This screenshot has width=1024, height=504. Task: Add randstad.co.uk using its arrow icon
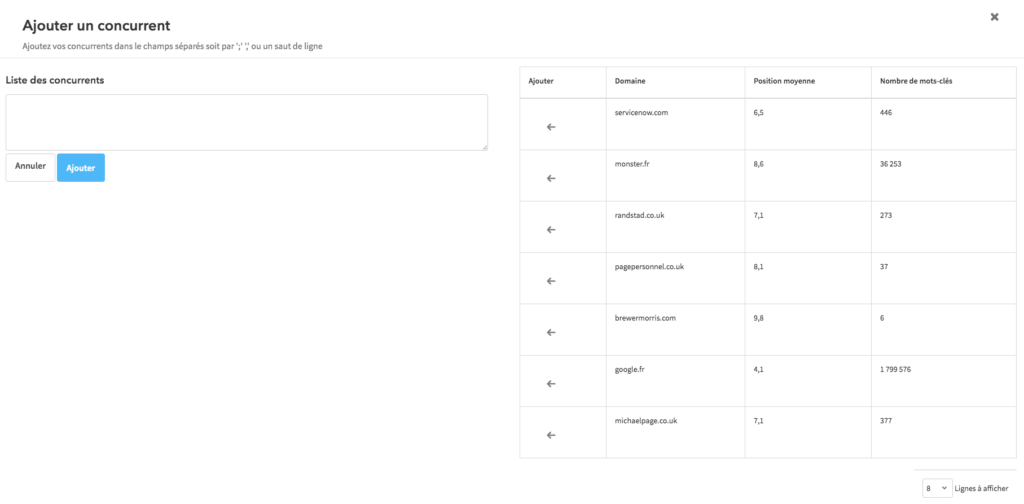(551, 230)
